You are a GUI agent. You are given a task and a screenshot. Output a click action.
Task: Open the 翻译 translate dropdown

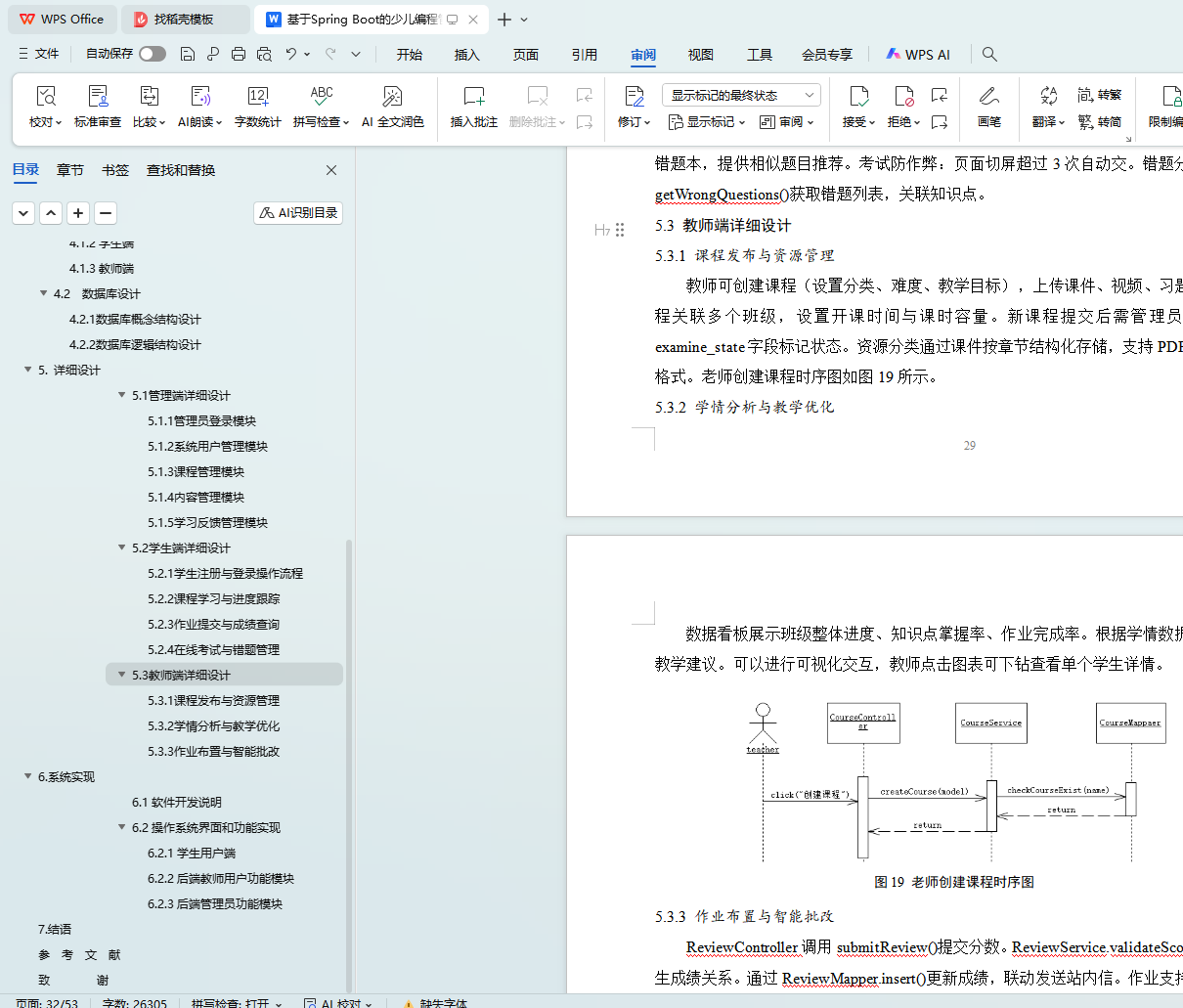(1048, 122)
